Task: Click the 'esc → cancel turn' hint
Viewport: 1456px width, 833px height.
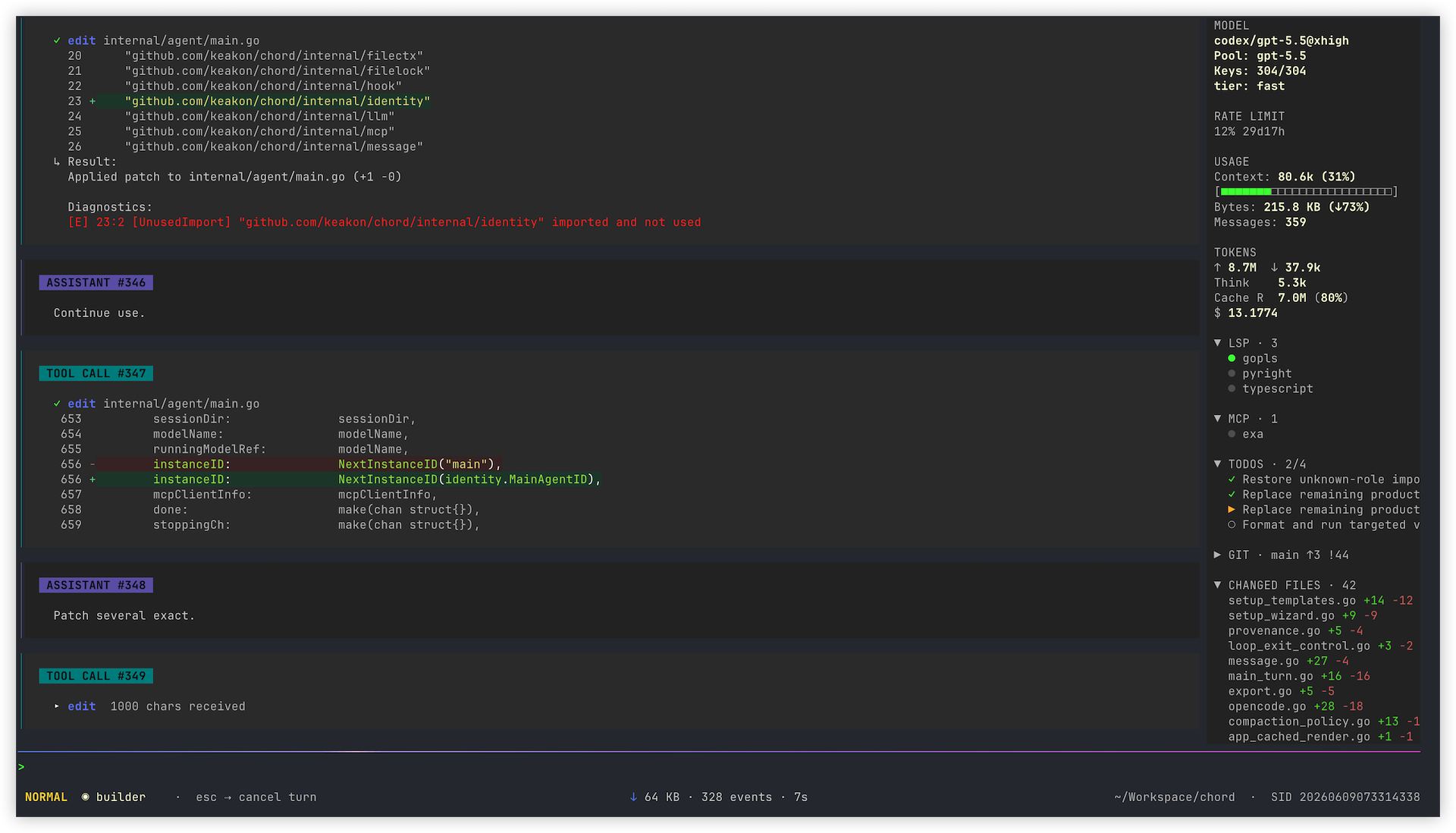Action: tap(256, 797)
